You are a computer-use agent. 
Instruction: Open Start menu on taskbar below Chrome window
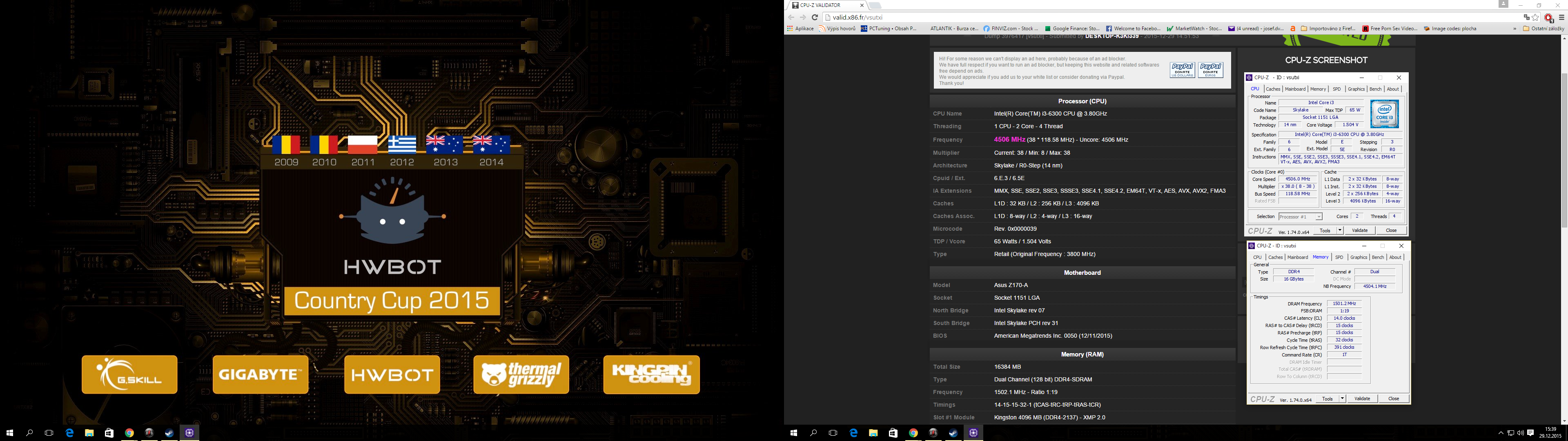(794, 433)
